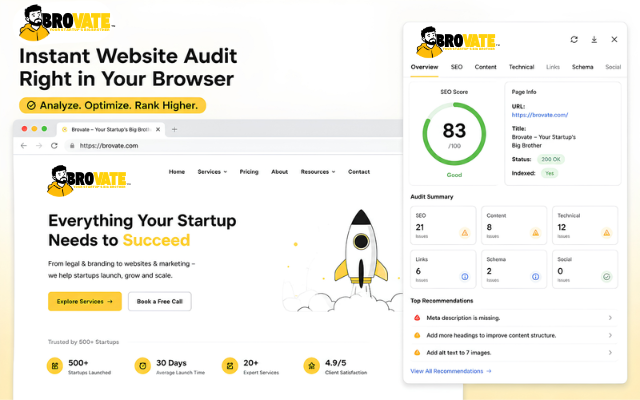This screenshot has height=400, width=640.
Task: Select the Brovate browser tab
Action: click(x=111, y=129)
